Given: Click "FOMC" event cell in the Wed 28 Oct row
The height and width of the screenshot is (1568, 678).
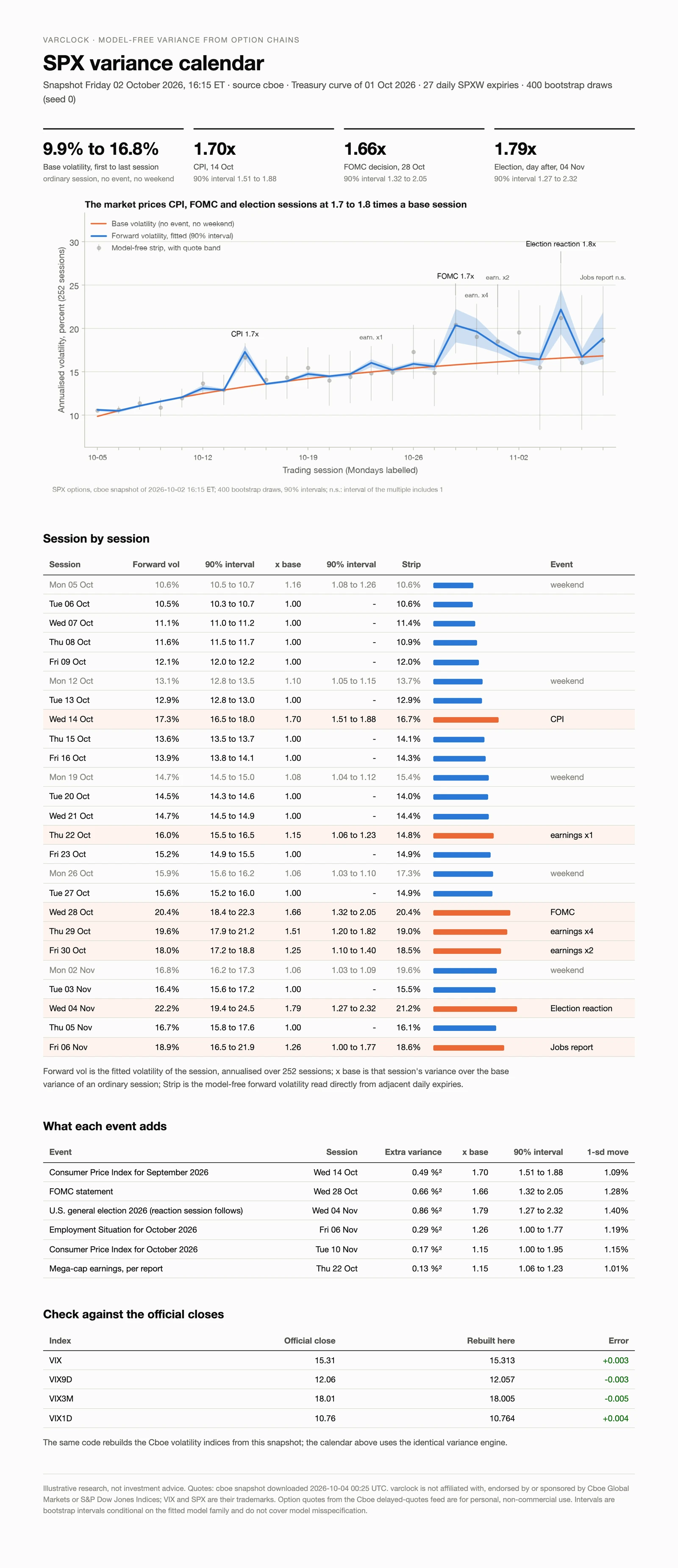Looking at the screenshot, I should pos(562,912).
